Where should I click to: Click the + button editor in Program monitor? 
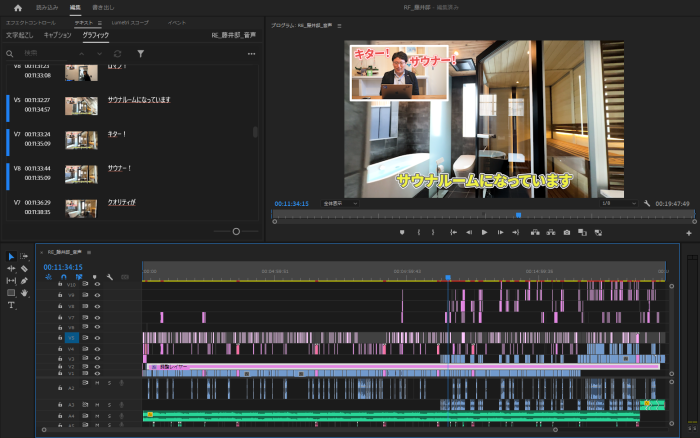[x=689, y=232]
